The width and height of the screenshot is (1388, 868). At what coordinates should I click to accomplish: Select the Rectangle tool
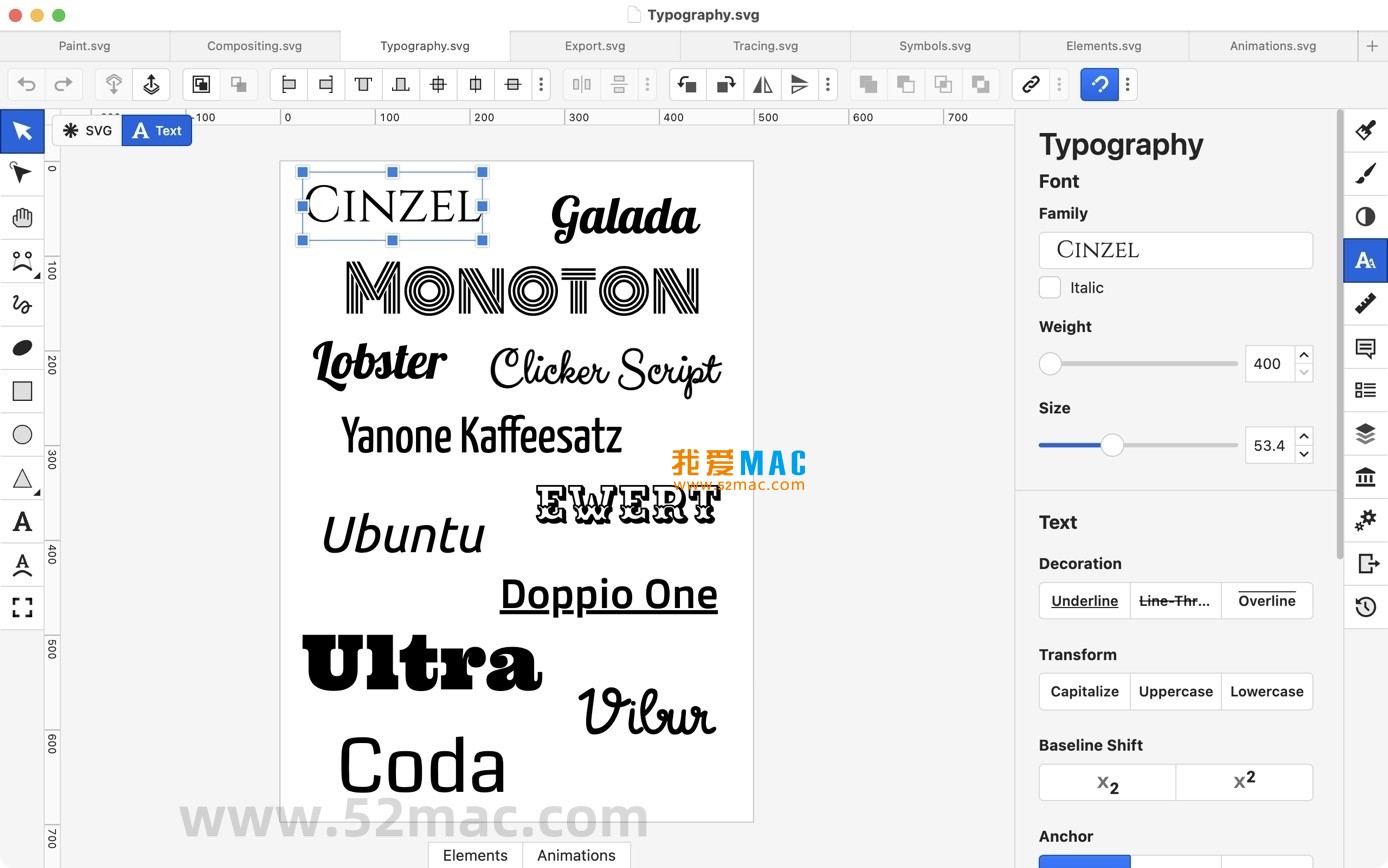click(22, 391)
